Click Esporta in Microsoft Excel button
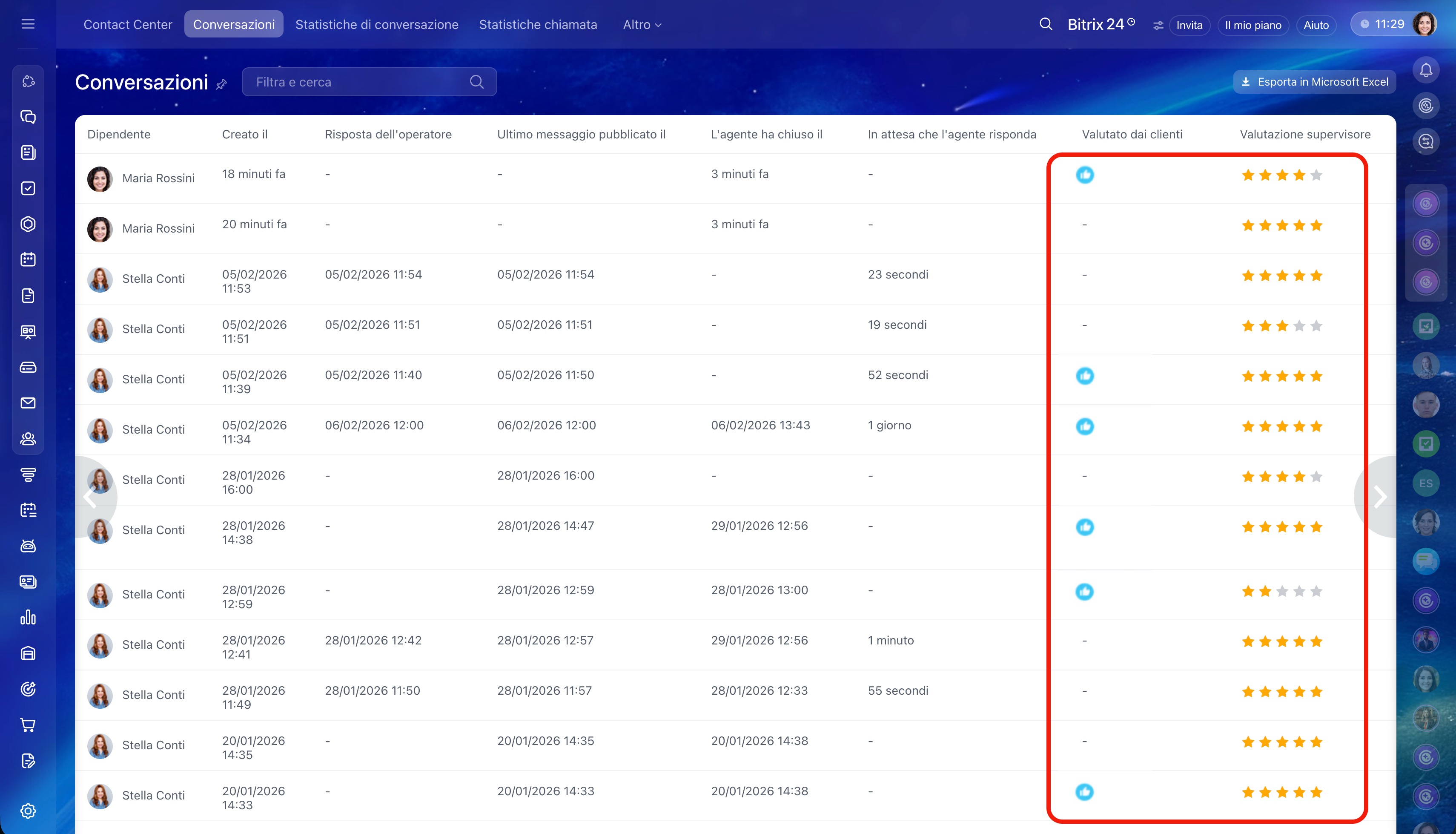1456x834 pixels. click(x=1314, y=82)
